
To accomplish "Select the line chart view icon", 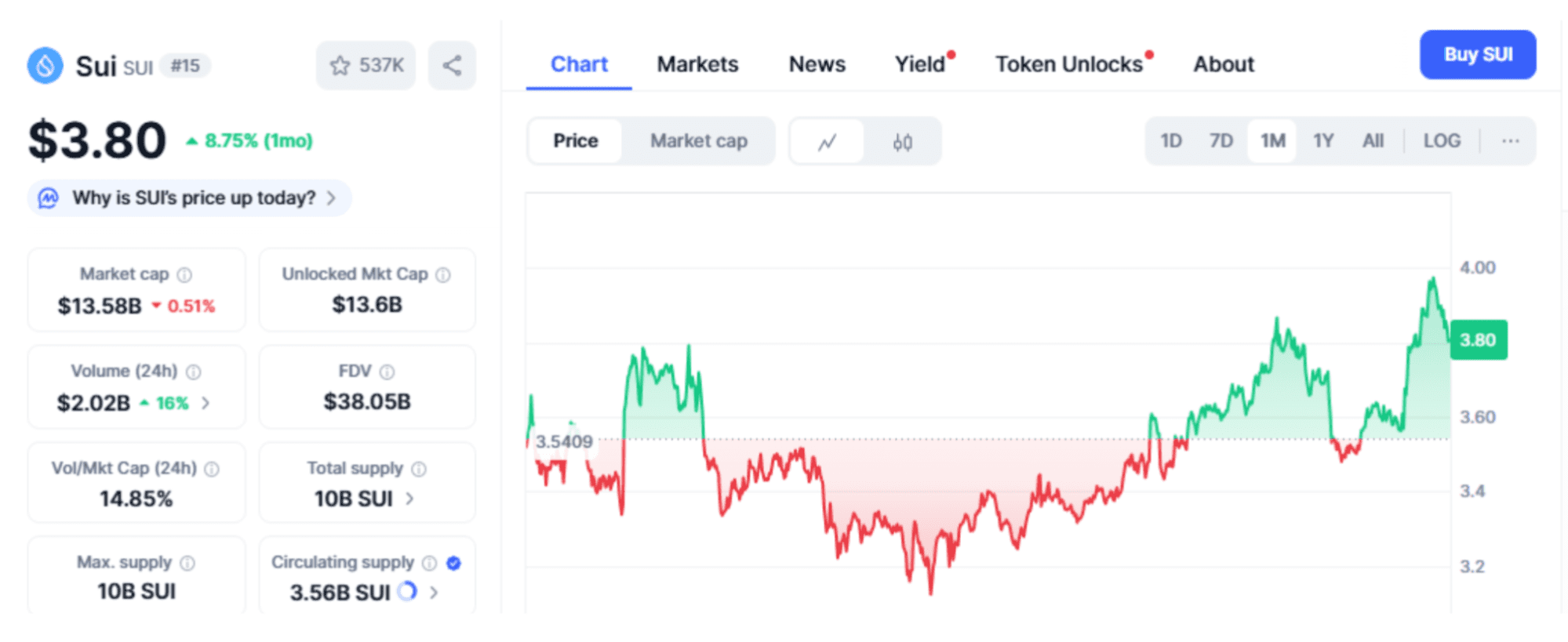I will click(x=827, y=142).
